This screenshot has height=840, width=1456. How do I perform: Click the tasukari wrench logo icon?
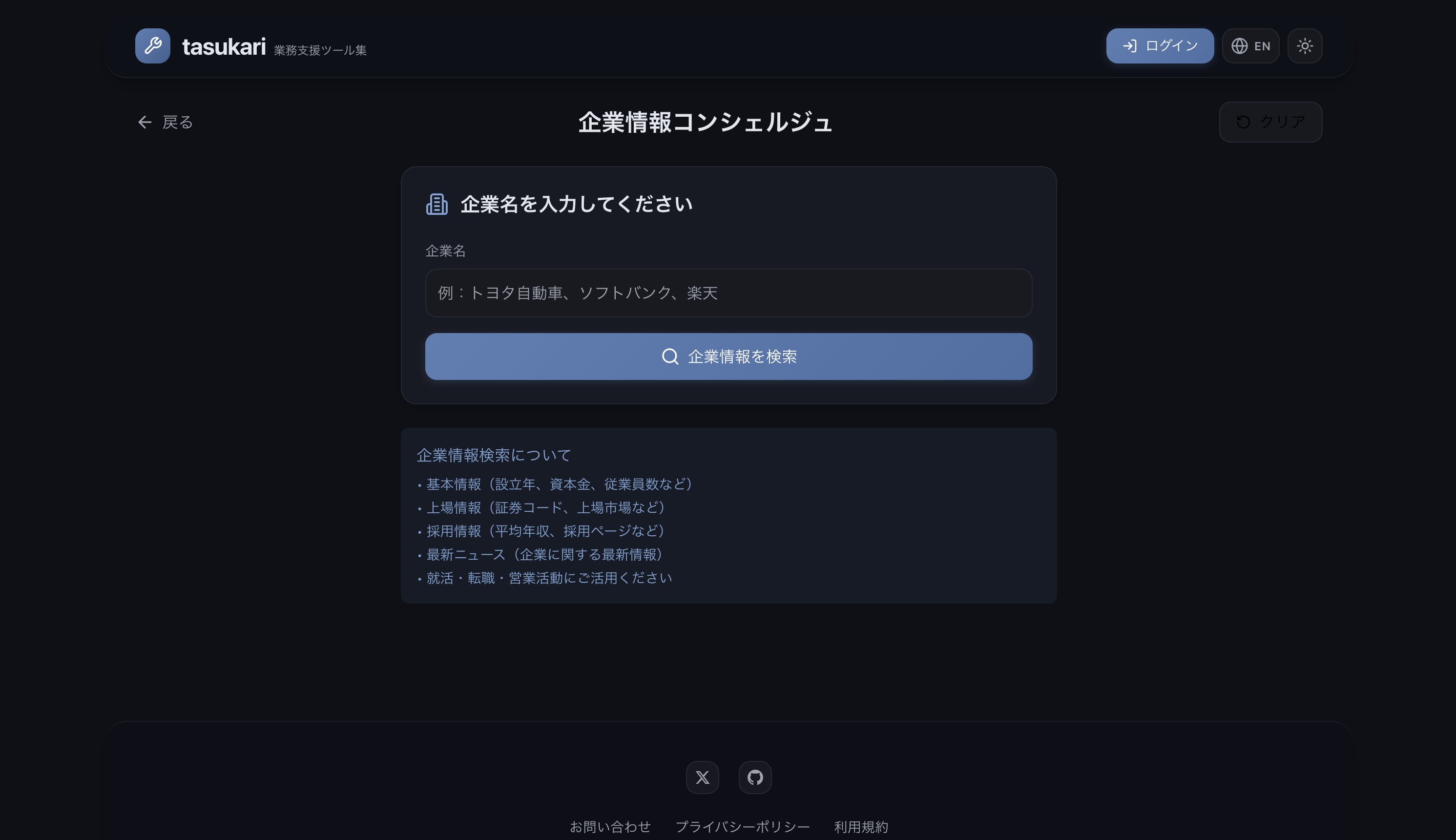152,45
